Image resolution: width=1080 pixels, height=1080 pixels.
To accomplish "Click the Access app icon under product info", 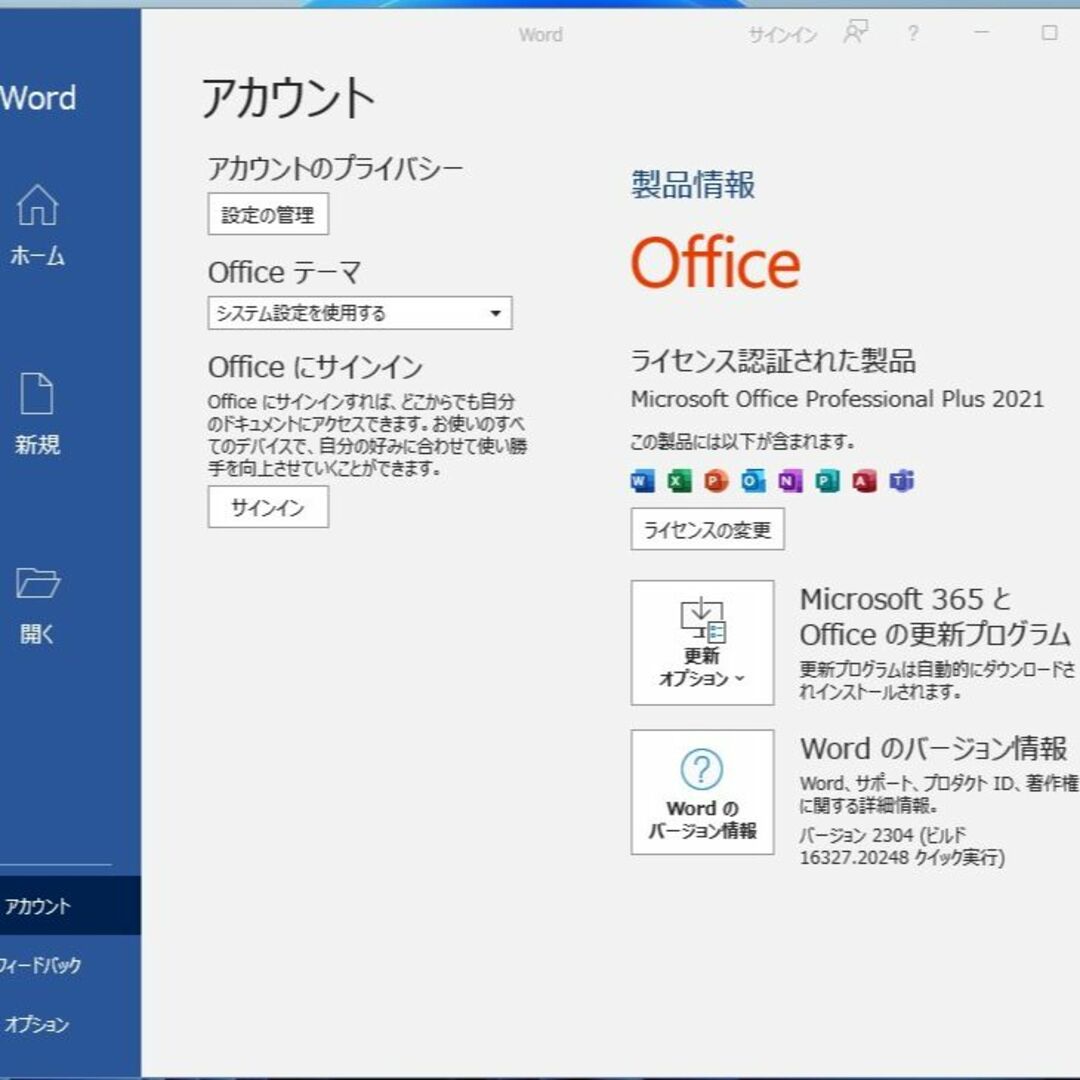I will (864, 481).
